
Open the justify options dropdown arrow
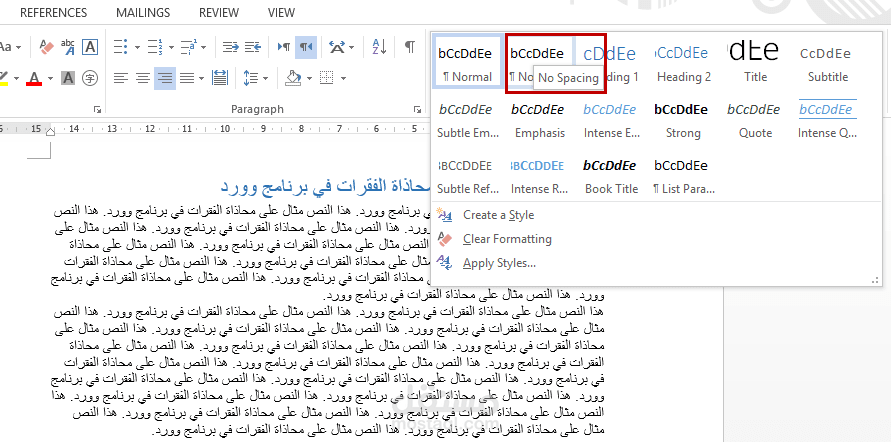click(201, 78)
